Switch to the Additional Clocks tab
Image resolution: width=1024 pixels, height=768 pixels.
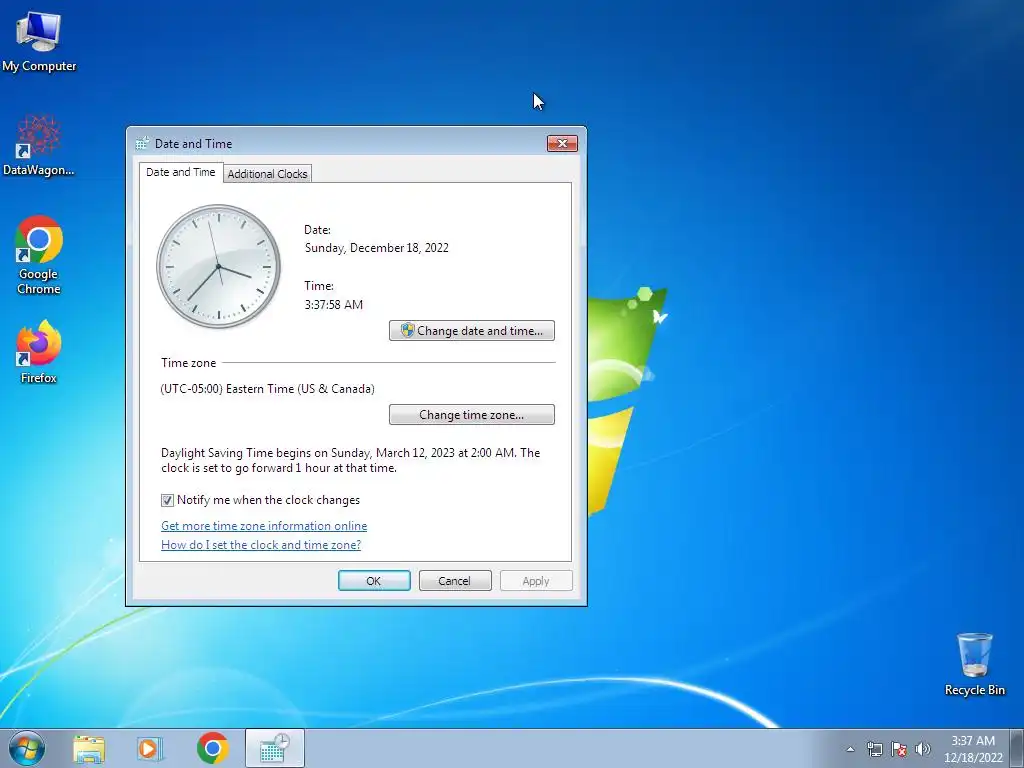coord(267,174)
